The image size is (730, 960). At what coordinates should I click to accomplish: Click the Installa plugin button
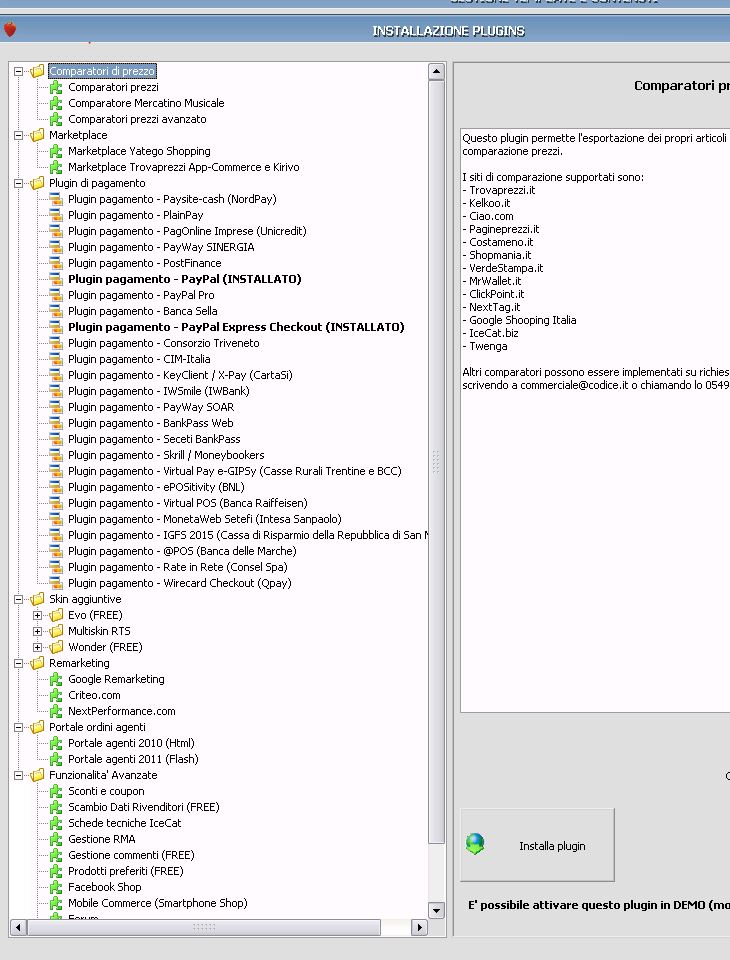point(537,845)
